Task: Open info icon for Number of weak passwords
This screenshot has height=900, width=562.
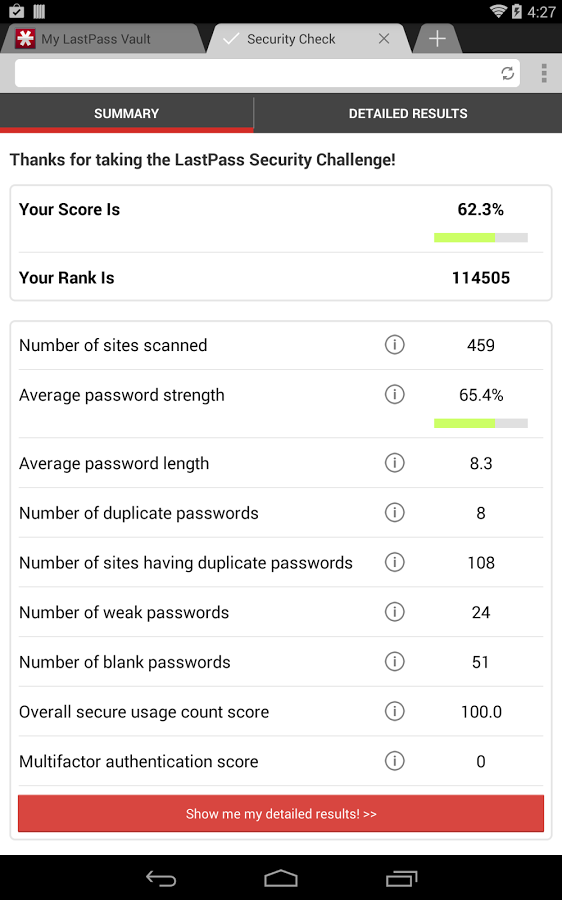Action: pos(394,612)
